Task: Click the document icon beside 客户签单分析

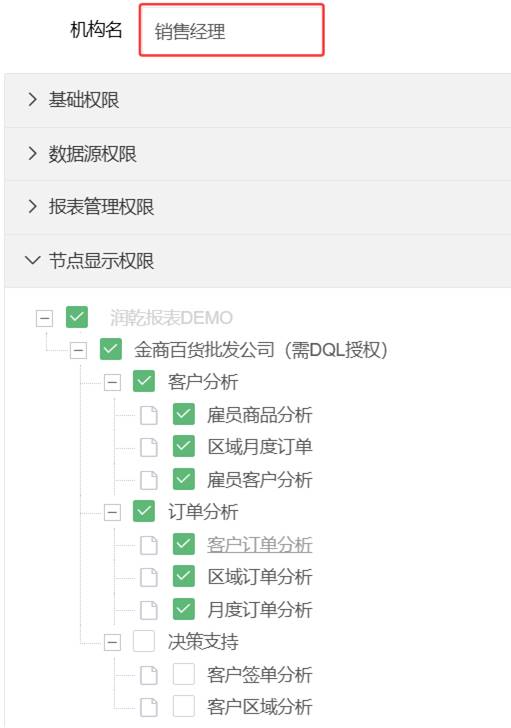Action: tap(149, 675)
